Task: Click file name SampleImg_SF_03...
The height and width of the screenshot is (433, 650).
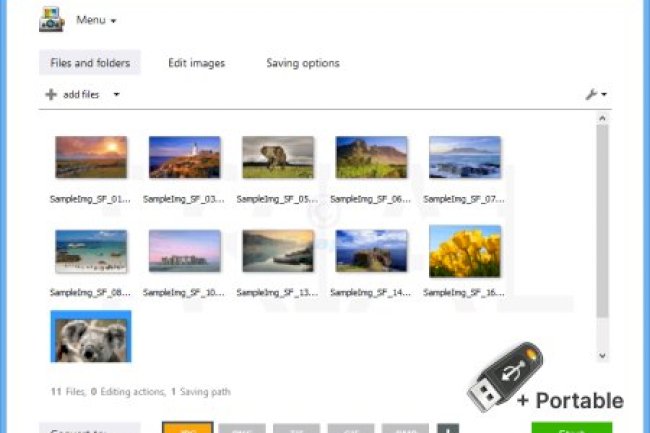Action: 184,199
